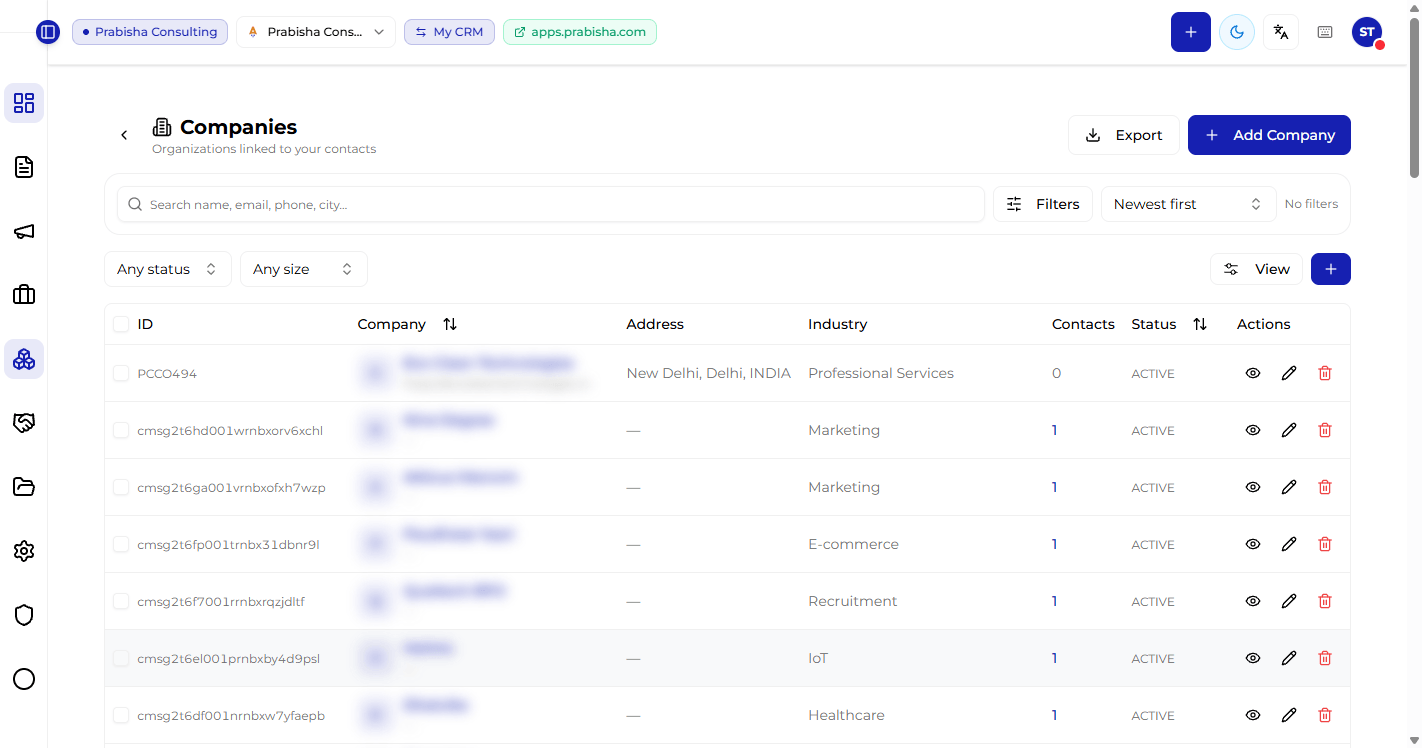Image resolution: width=1422 pixels, height=748 pixels.
Task: Click the Prabisha Consulting badge
Action: [x=150, y=32]
